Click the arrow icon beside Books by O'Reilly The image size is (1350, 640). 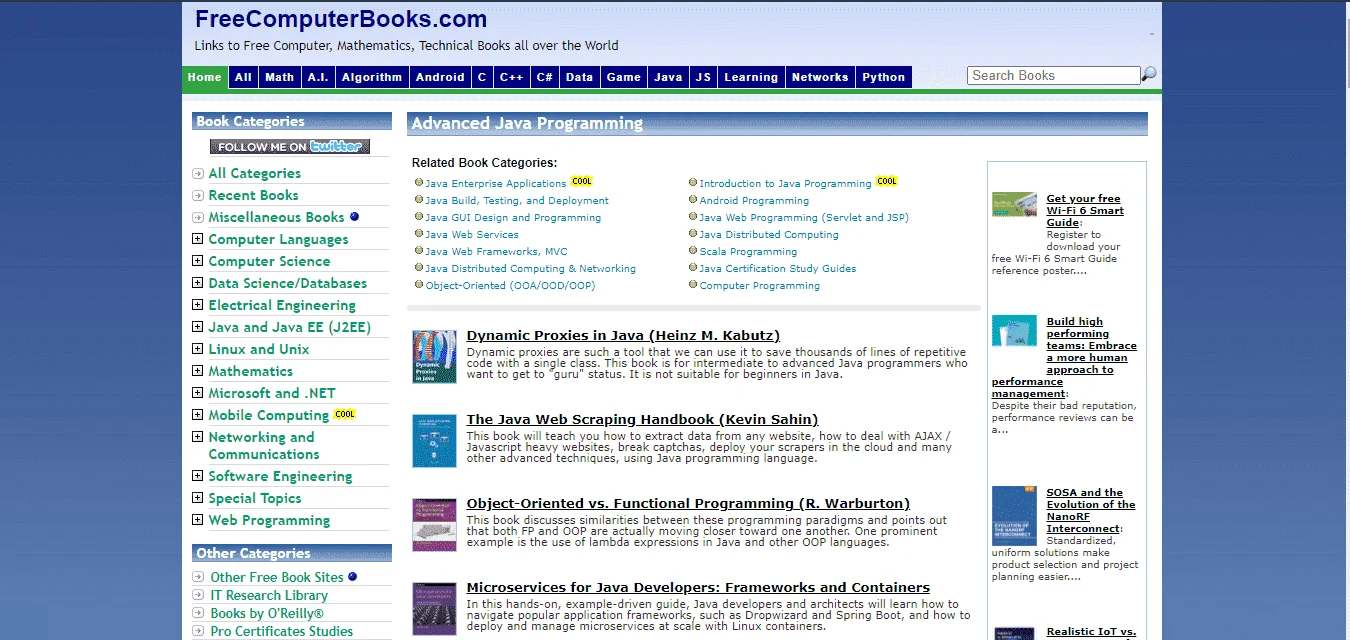click(198, 613)
